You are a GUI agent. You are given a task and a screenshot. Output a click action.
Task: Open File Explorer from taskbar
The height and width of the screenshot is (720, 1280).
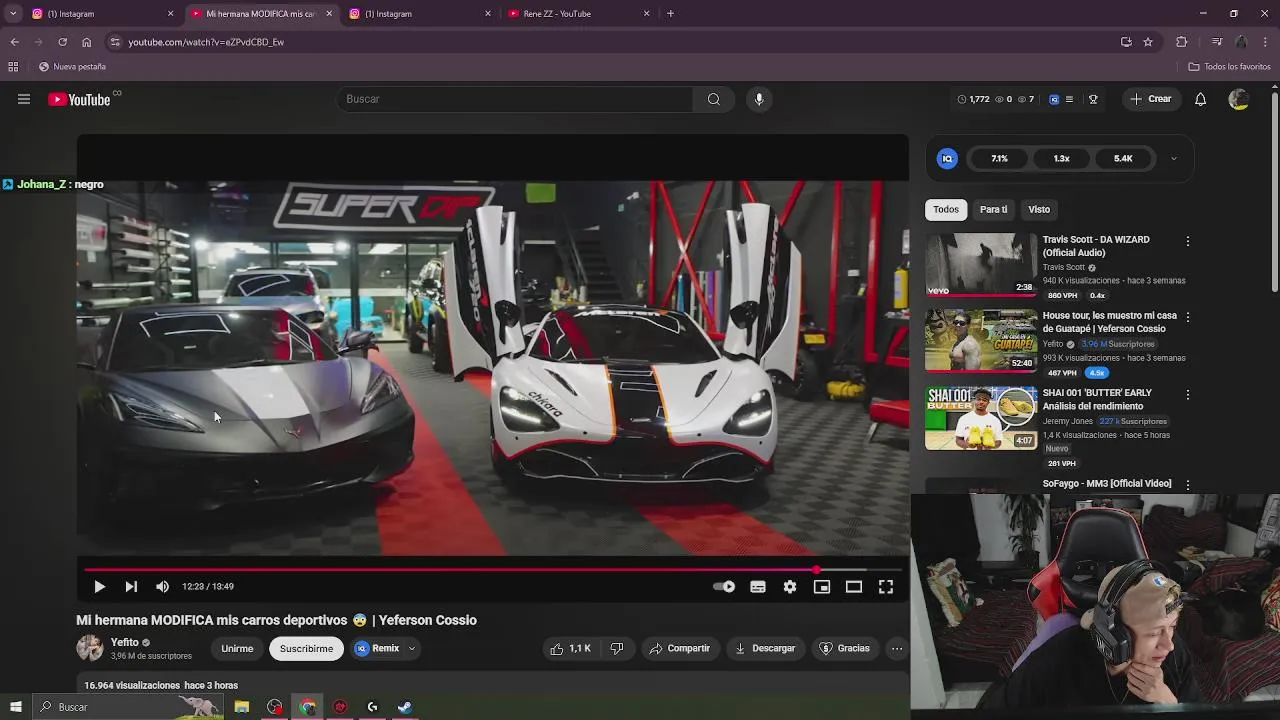pos(241,707)
